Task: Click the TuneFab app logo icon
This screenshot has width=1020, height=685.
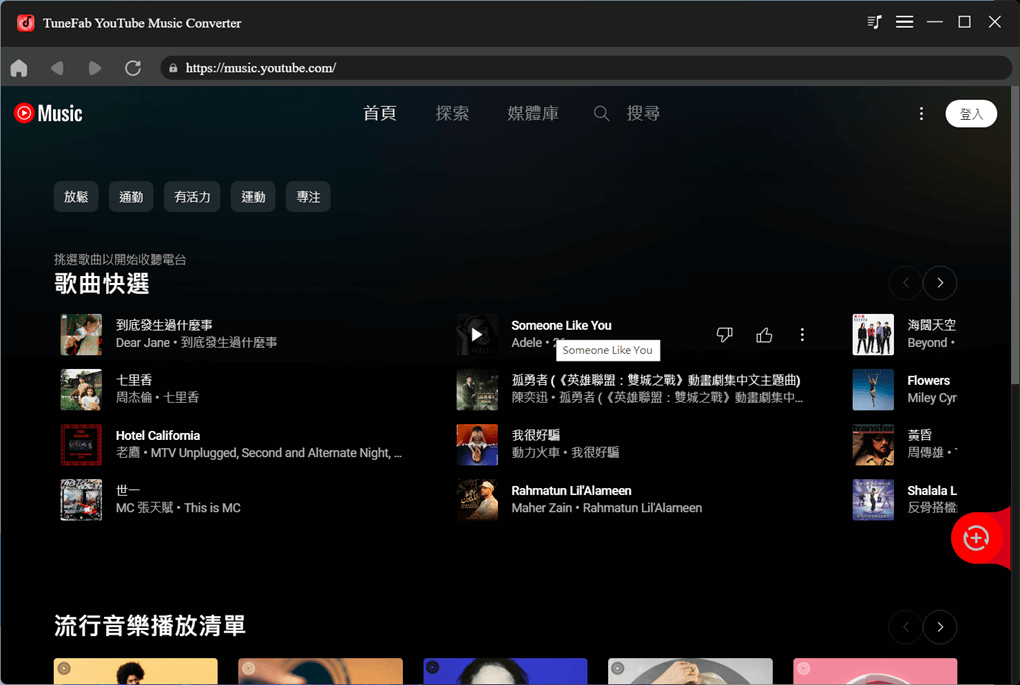Action: [x=25, y=23]
